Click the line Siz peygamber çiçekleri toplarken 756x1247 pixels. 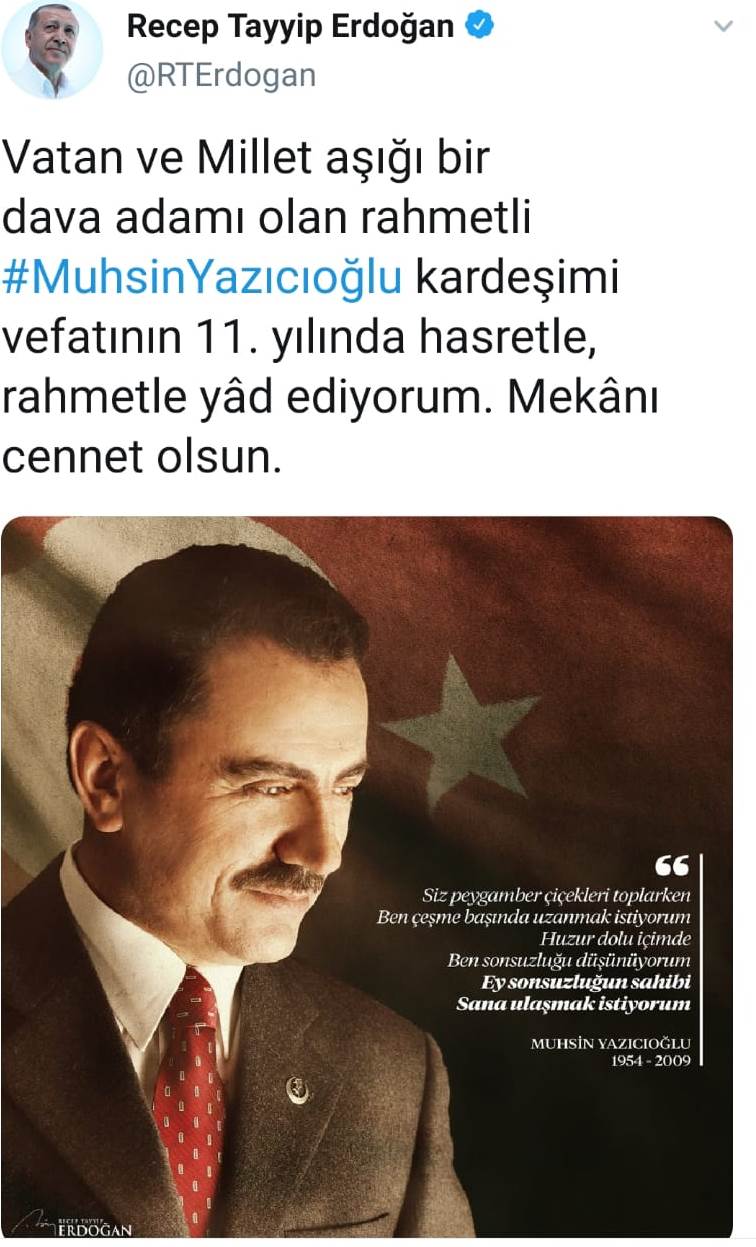[x=556, y=892]
